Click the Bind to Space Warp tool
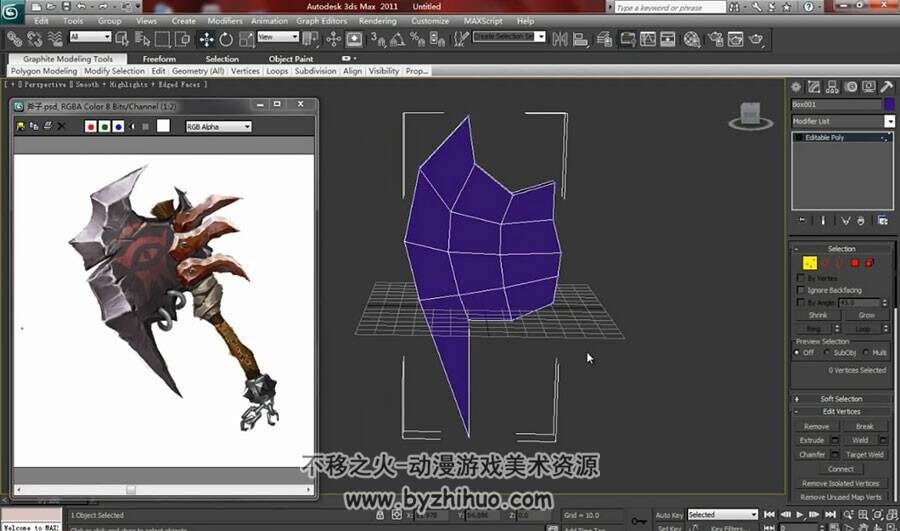This screenshot has height=531, width=900. point(55,39)
